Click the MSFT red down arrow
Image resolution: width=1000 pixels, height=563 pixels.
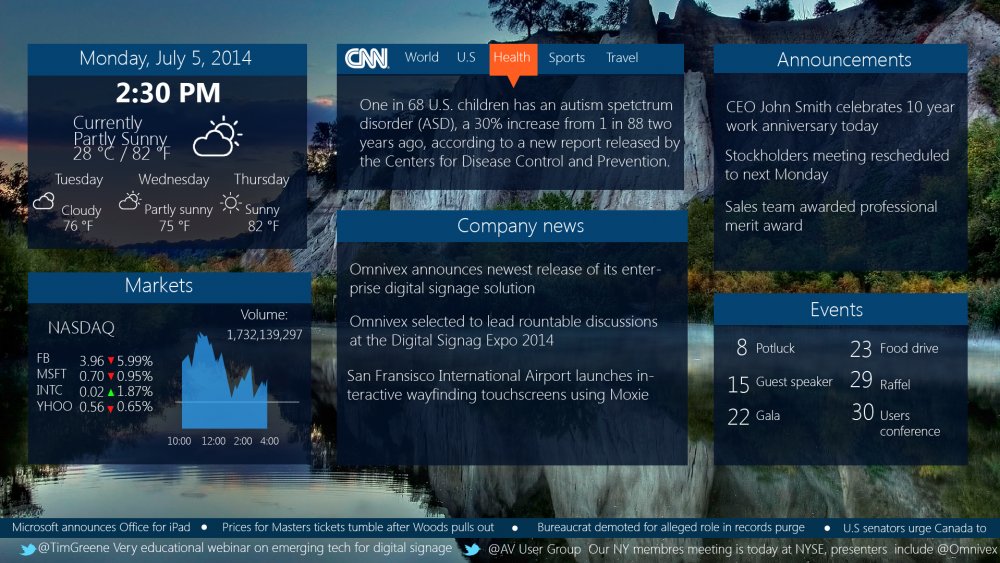coord(110,376)
